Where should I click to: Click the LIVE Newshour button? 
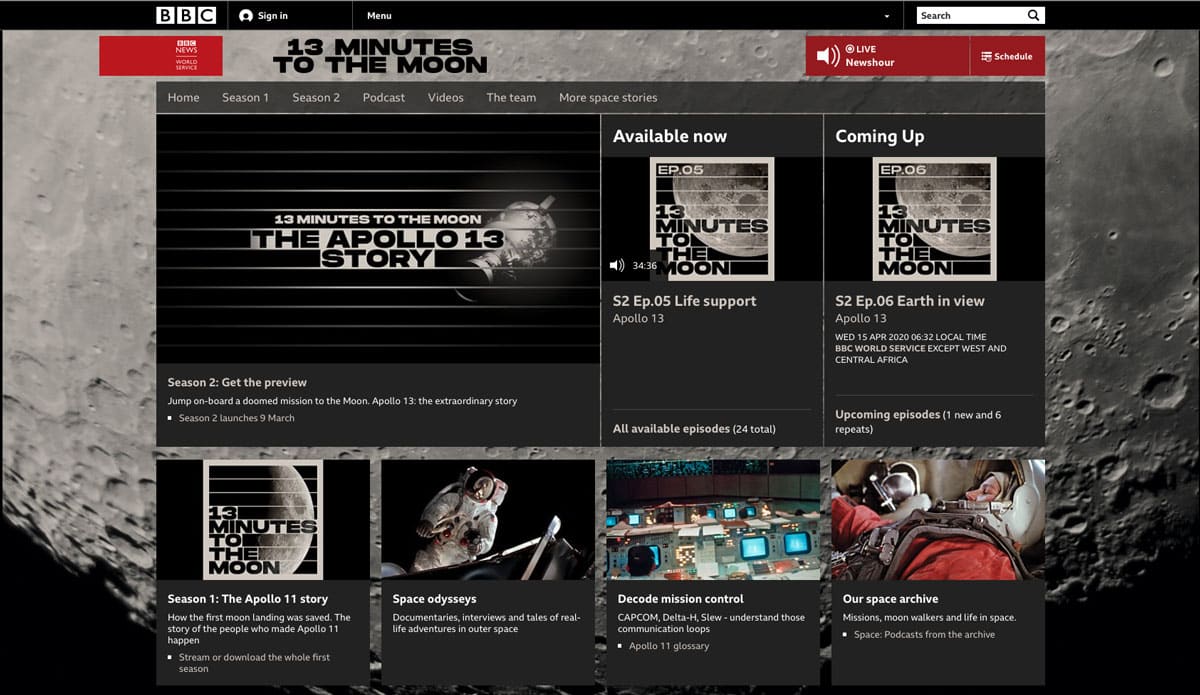click(888, 56)
